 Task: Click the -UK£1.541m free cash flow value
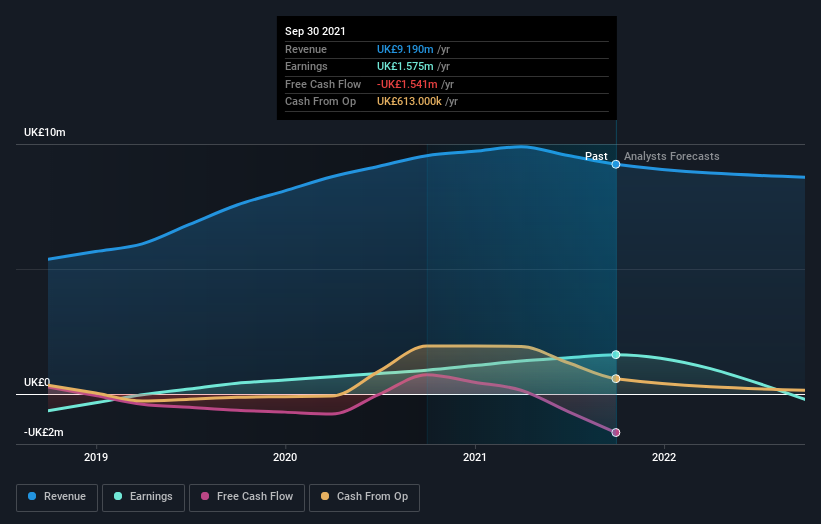click(x=407, y=84)
